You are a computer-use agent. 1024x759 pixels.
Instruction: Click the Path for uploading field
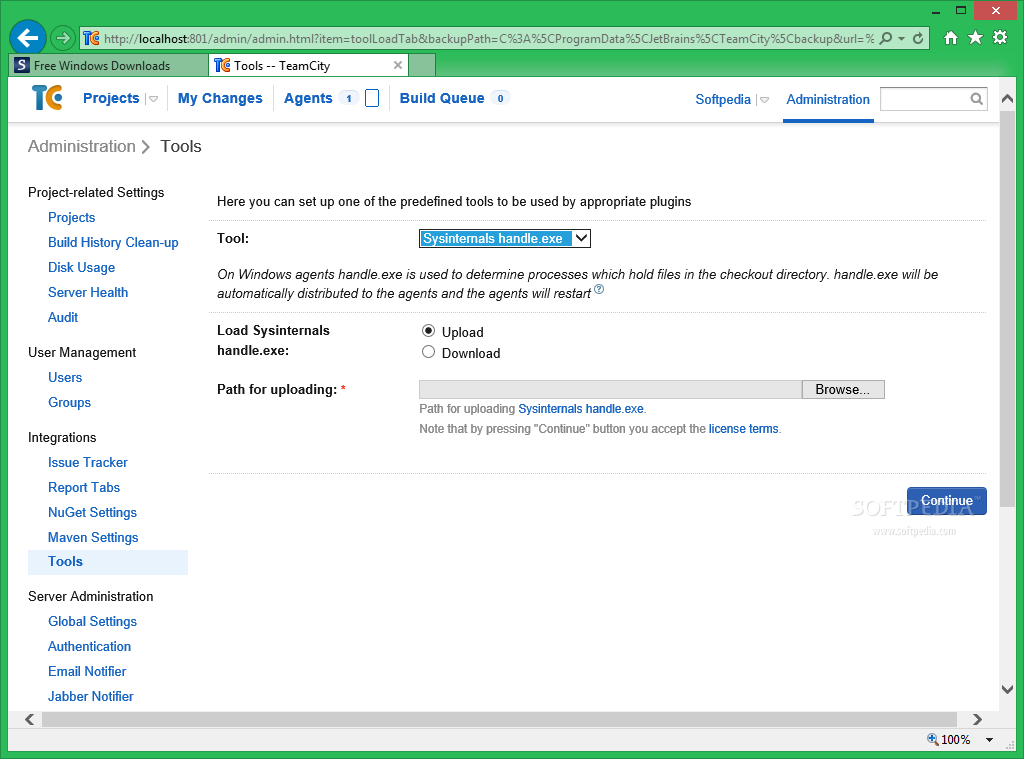(610, 389)
